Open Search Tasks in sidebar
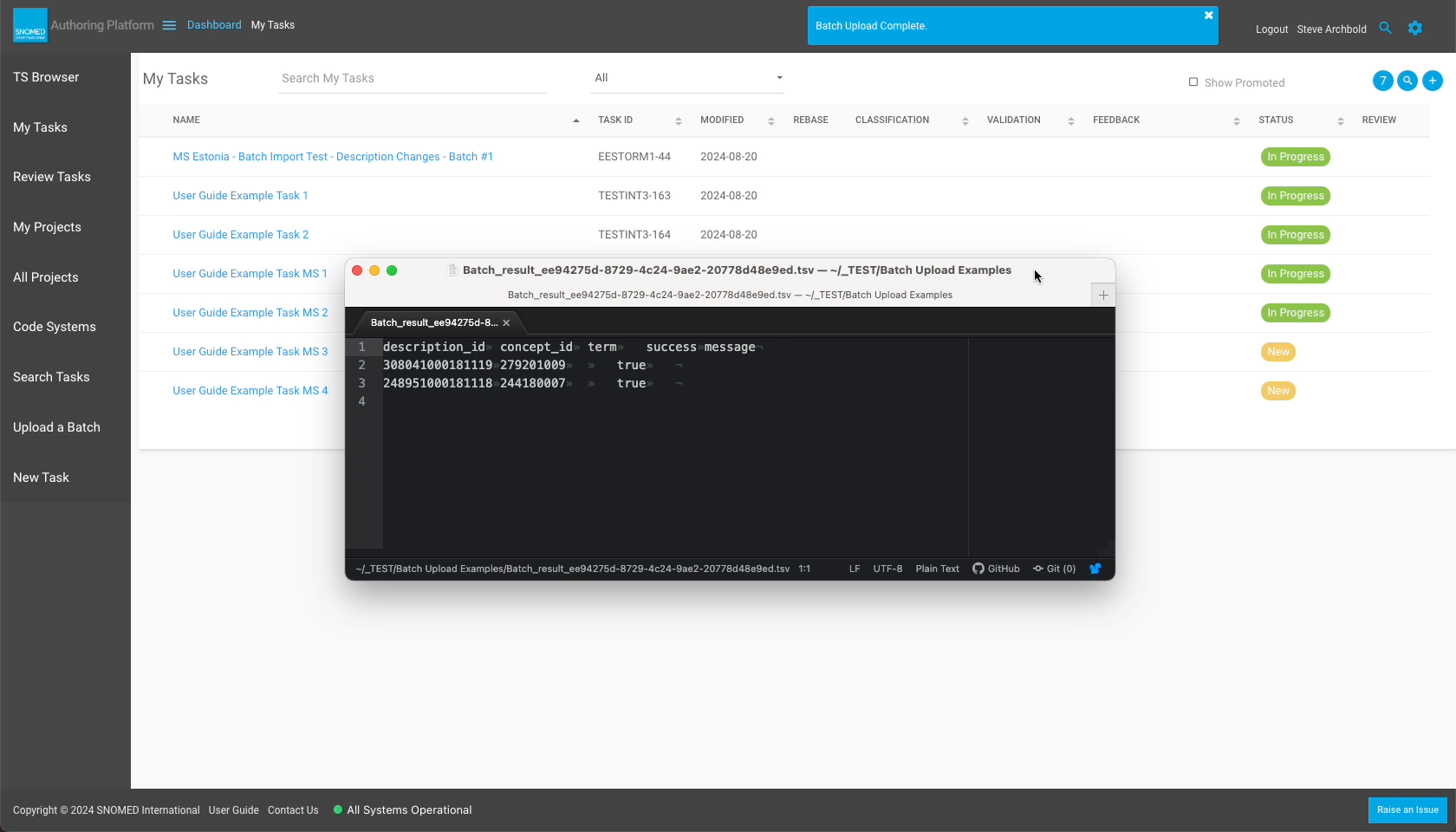This screenshot has width=1456, height=832. coord(51,377)
